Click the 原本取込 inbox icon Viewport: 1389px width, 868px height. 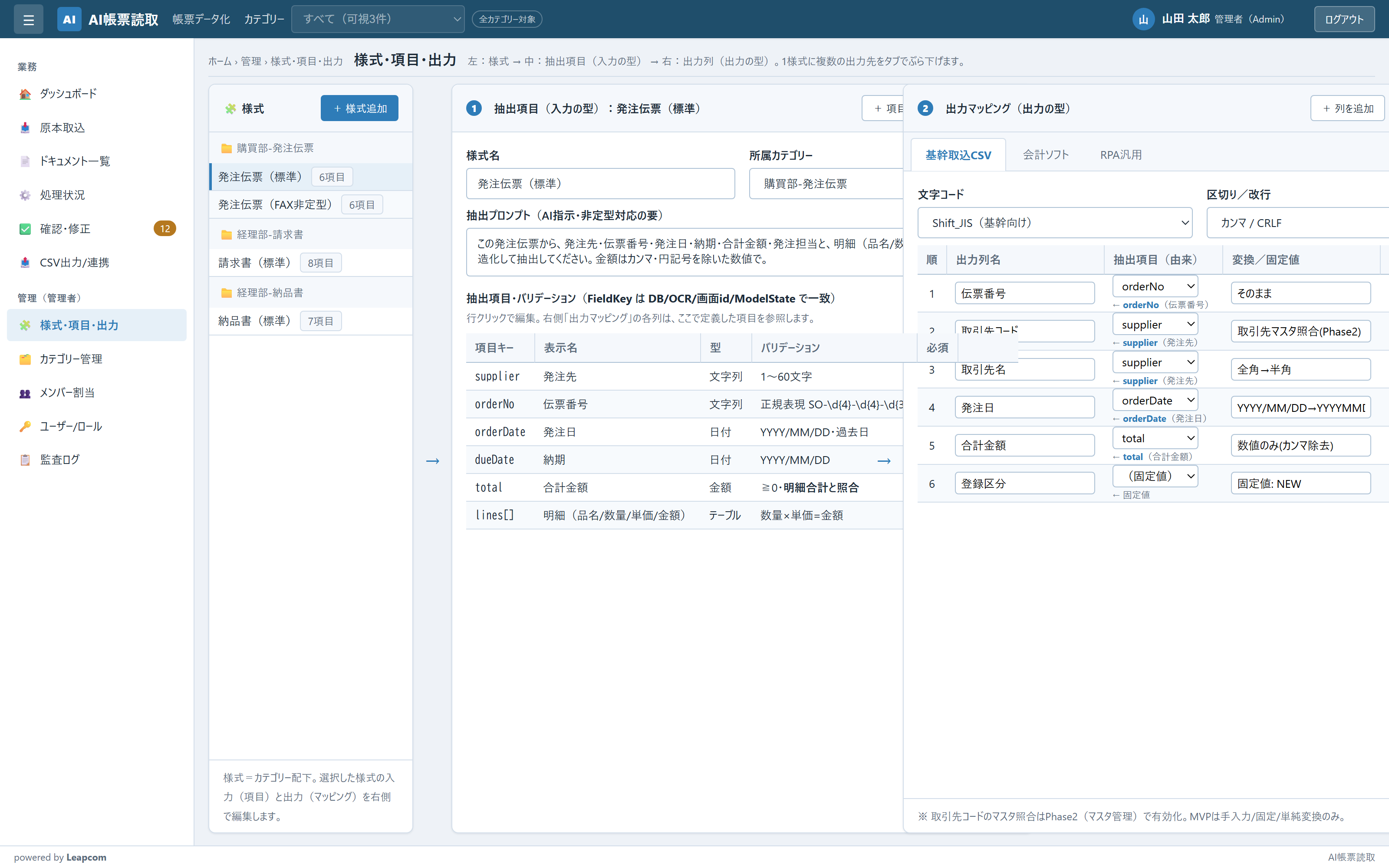tap(25, 128)
